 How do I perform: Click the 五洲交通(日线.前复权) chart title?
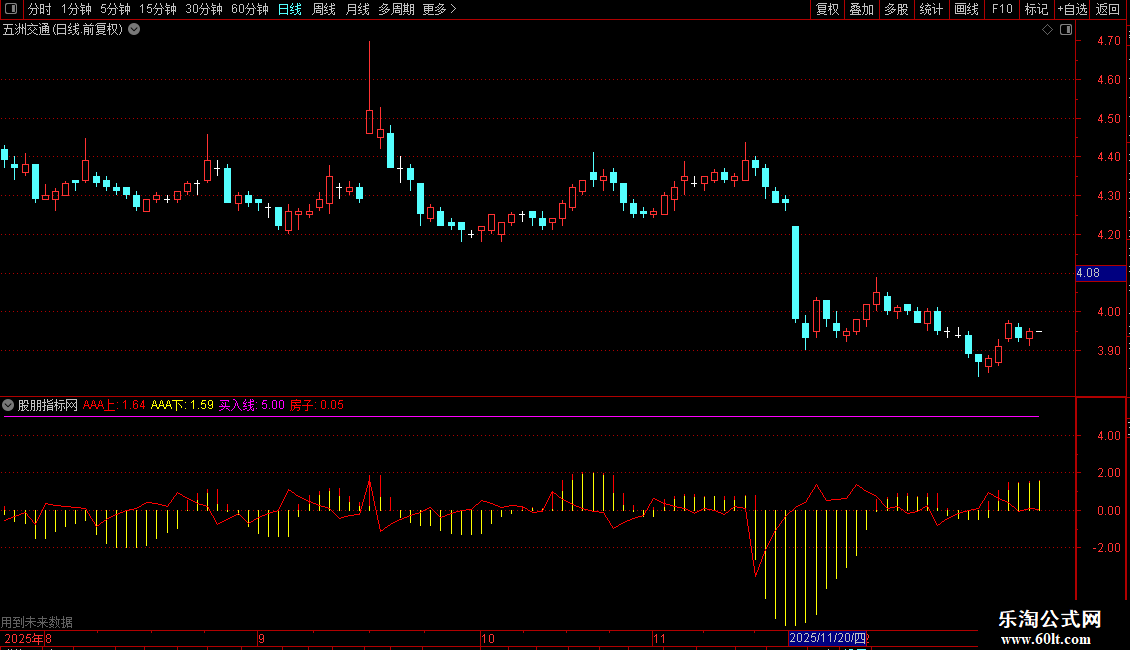coord(63,30)
